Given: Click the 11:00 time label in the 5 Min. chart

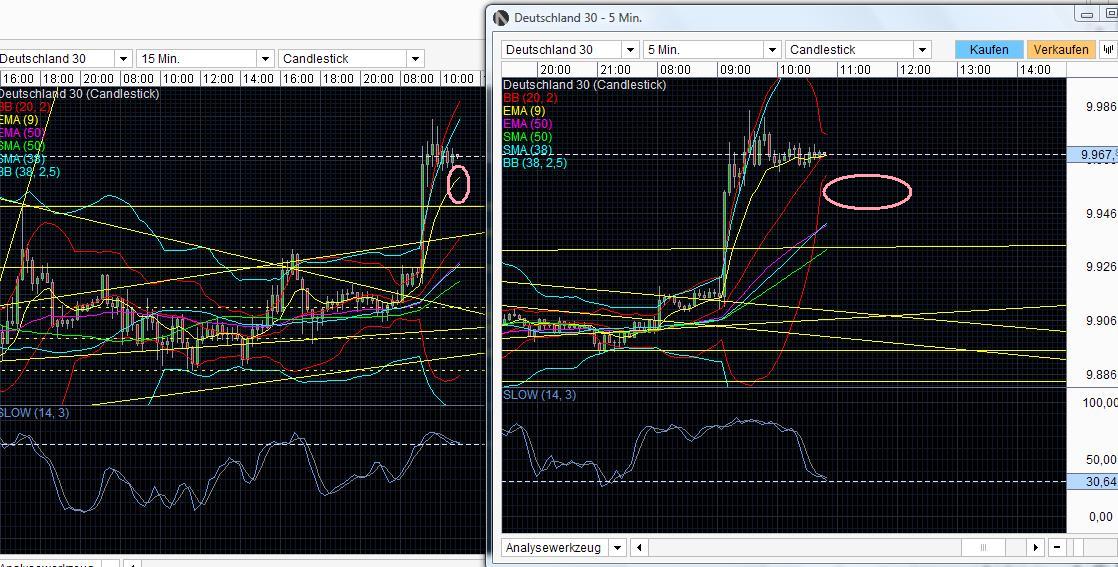Looking at the screenshot, I should coord(854,69).
